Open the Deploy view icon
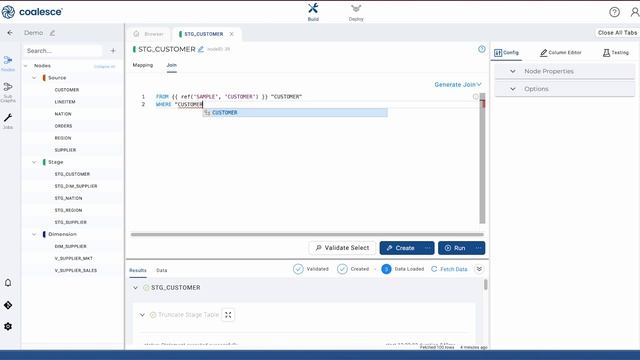640x360 pixels. [356, 13]
